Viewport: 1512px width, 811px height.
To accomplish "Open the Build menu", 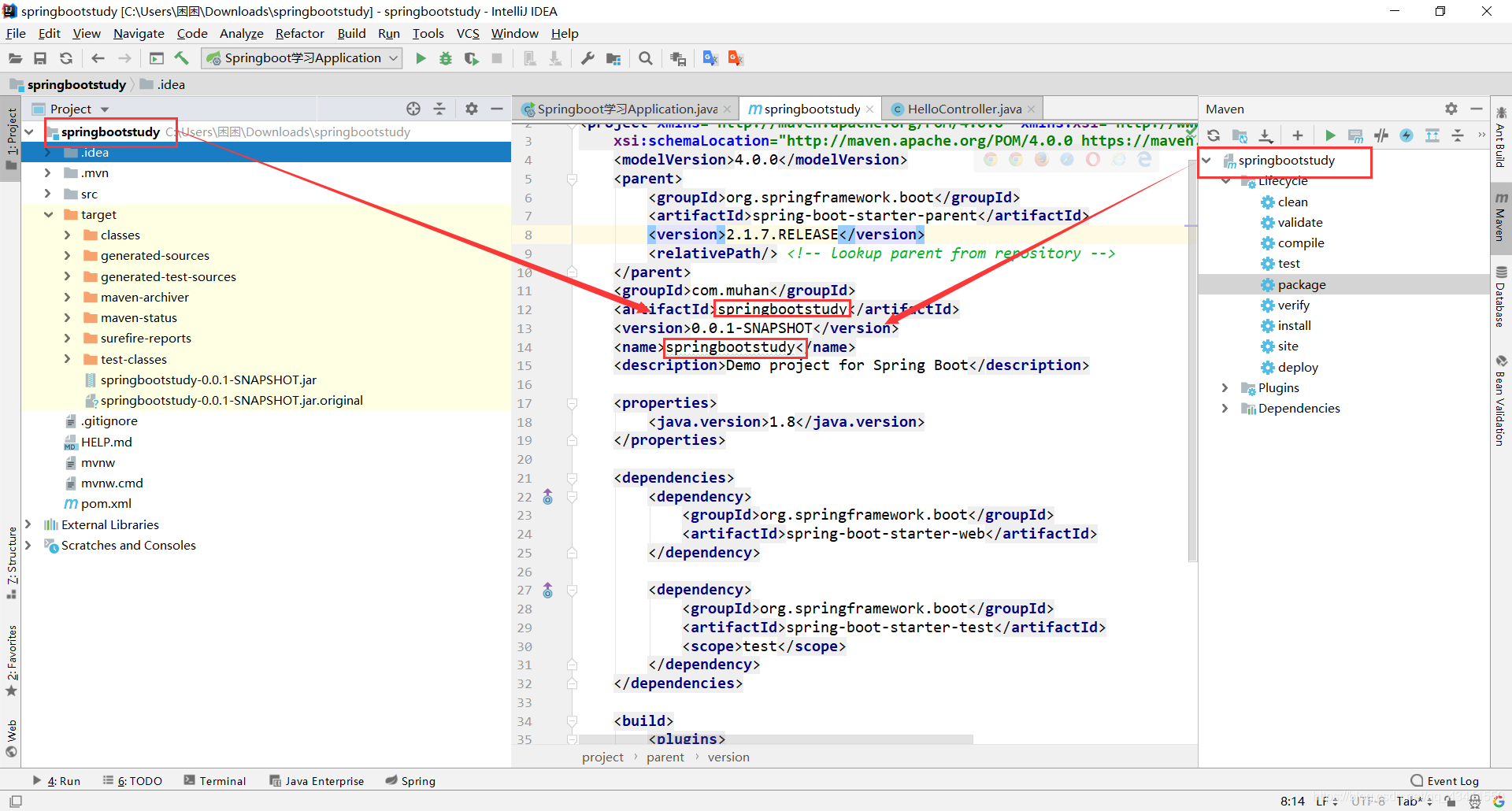I will click(x=351, y=33).
